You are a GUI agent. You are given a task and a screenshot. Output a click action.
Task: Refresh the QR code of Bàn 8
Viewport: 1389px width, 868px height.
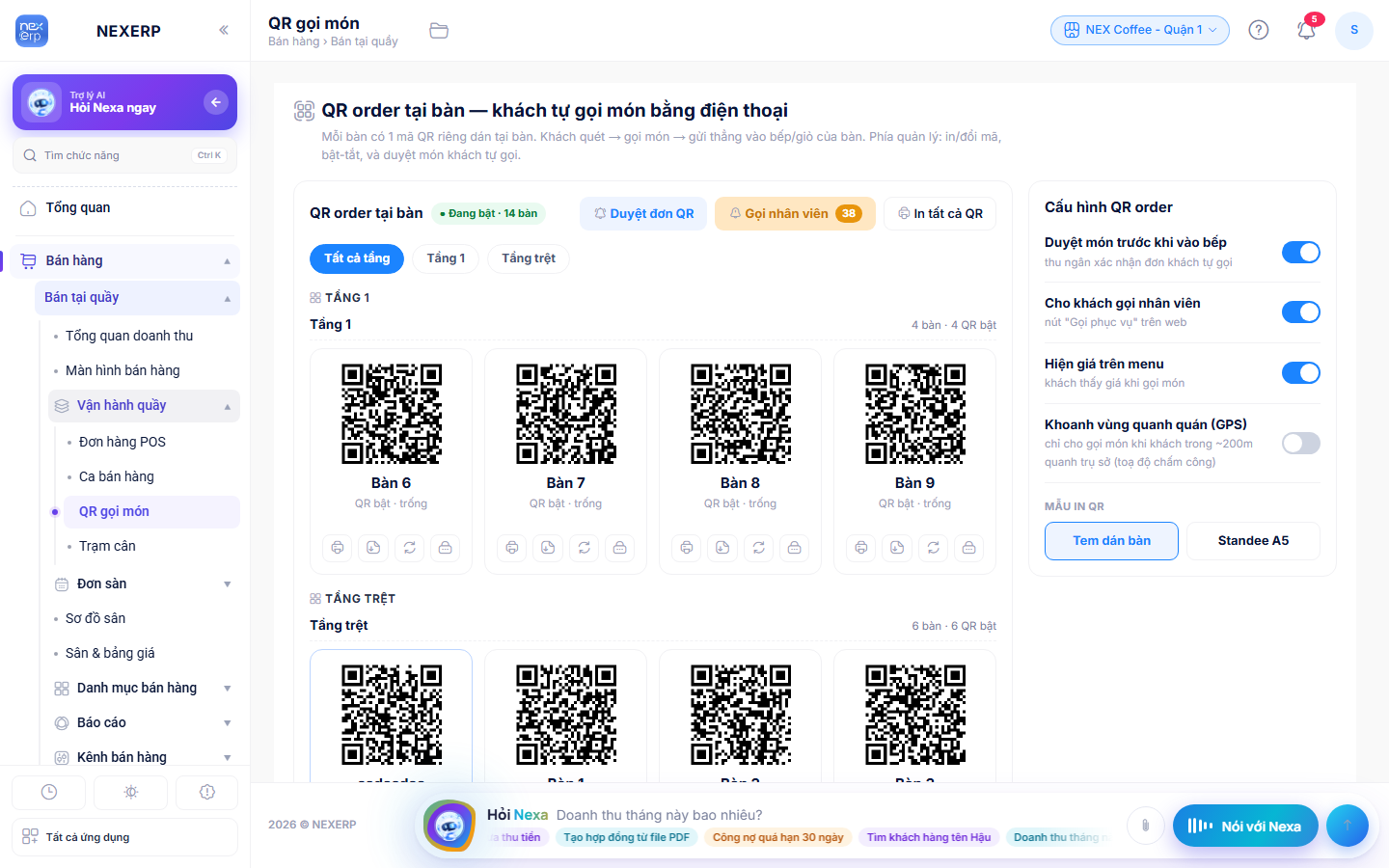(x=758, y=548)
